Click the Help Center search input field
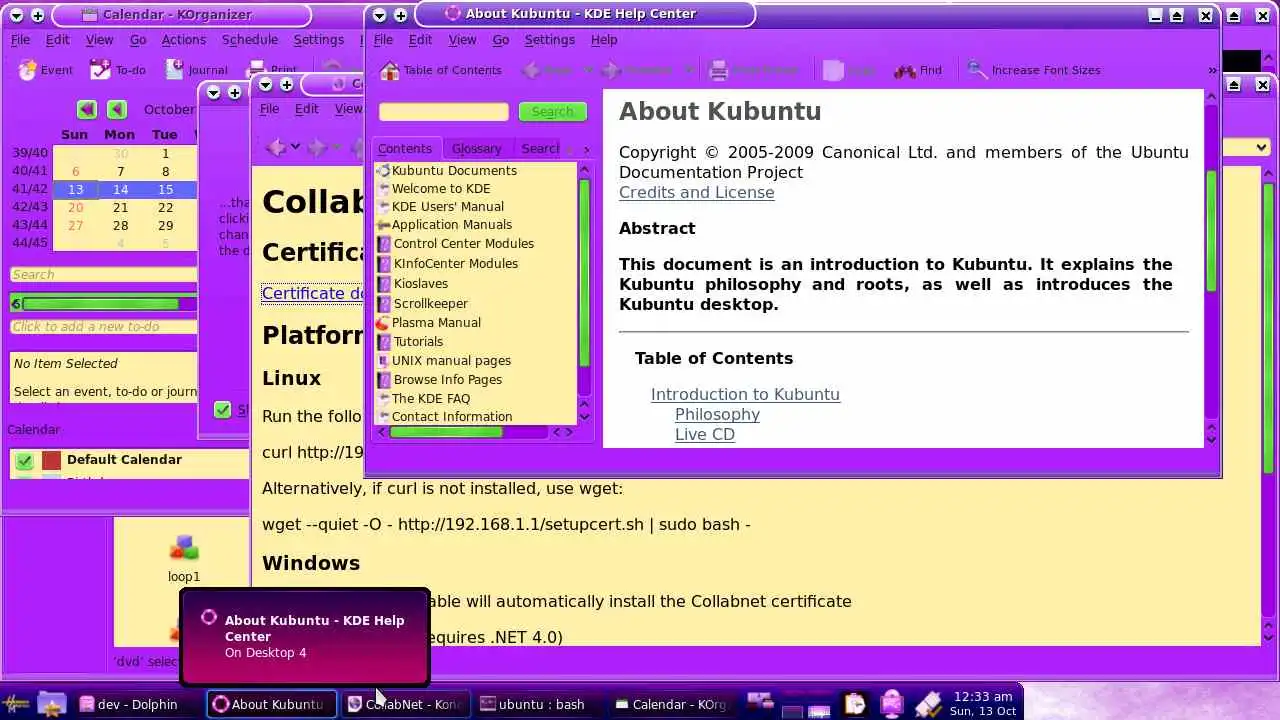The height and width of the screenshot is (720, 1280). (443, 111)
